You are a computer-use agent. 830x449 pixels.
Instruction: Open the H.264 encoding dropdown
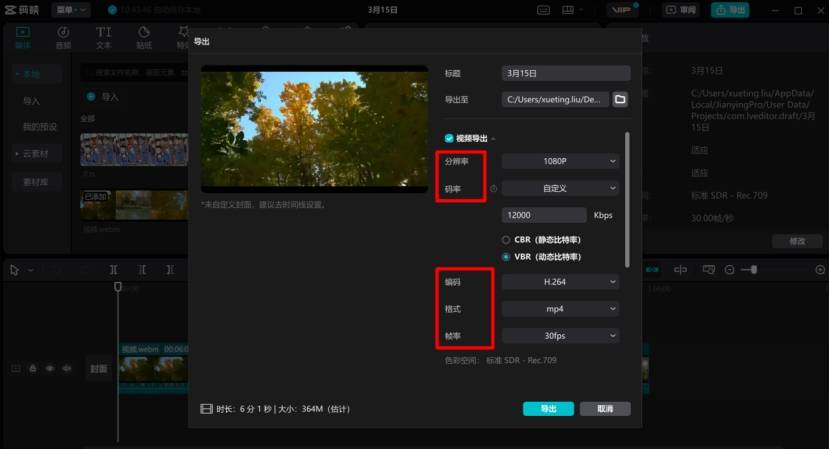click(560, 283)
